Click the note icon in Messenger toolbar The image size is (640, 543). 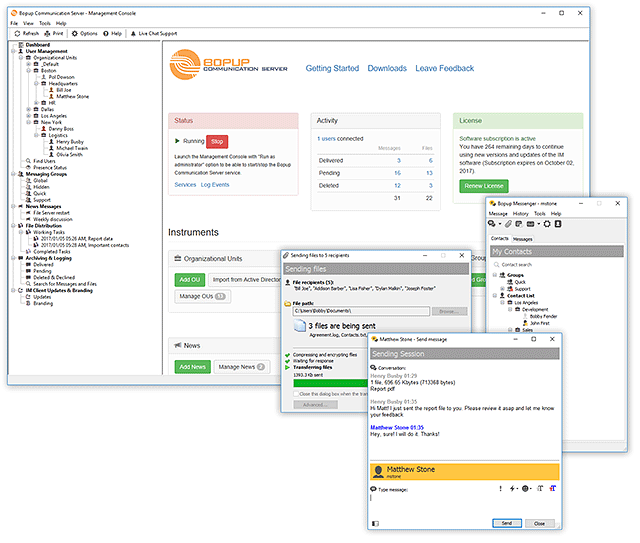[x=519, y=224]
